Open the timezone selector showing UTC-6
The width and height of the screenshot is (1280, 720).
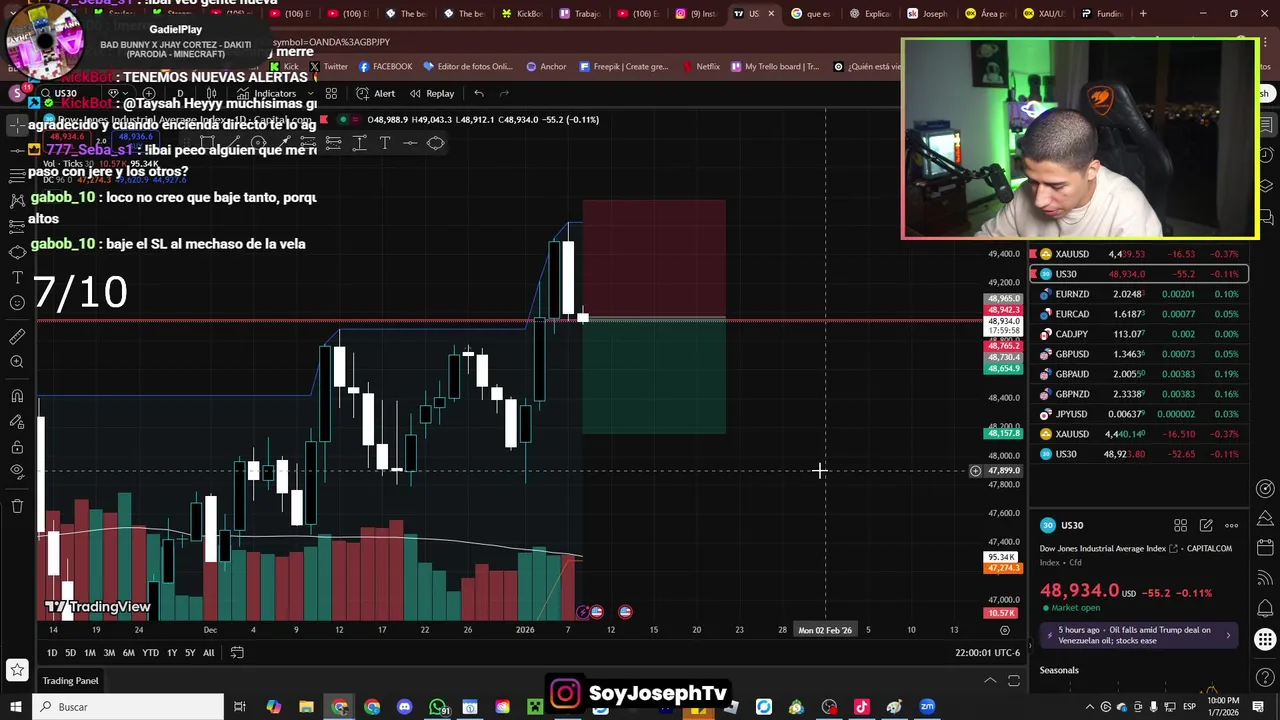point(987,653)
